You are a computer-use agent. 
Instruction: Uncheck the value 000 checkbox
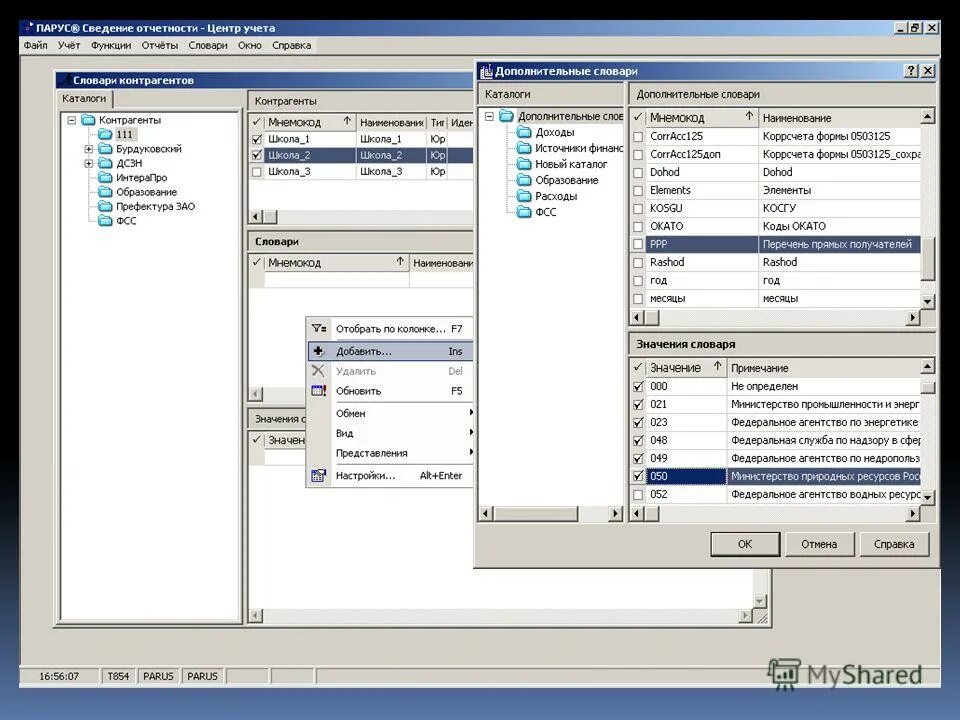[x=638, y=386]
